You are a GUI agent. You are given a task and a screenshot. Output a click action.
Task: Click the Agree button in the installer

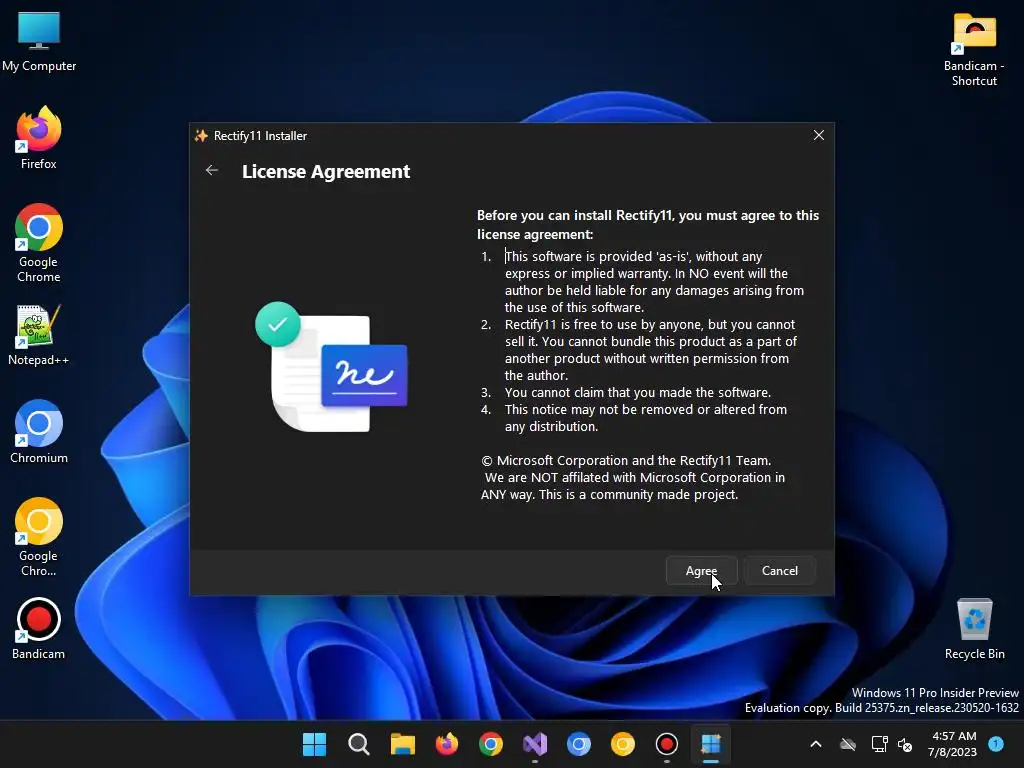pos(701,571)
